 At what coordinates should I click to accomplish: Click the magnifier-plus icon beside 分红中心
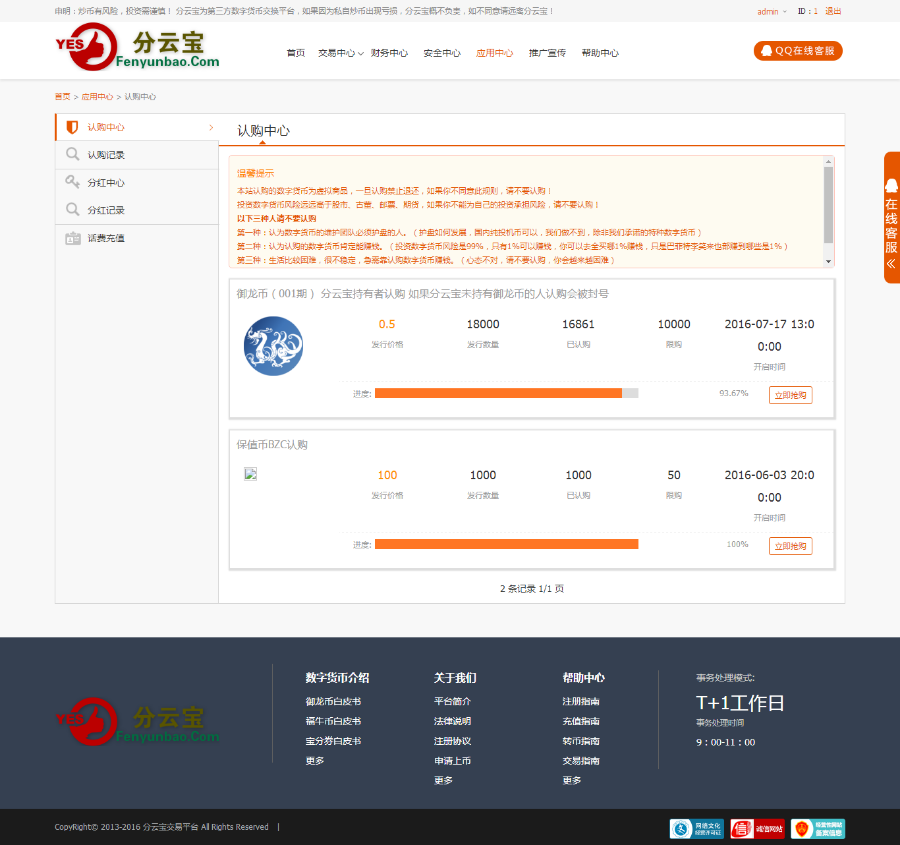click(72, 182)
